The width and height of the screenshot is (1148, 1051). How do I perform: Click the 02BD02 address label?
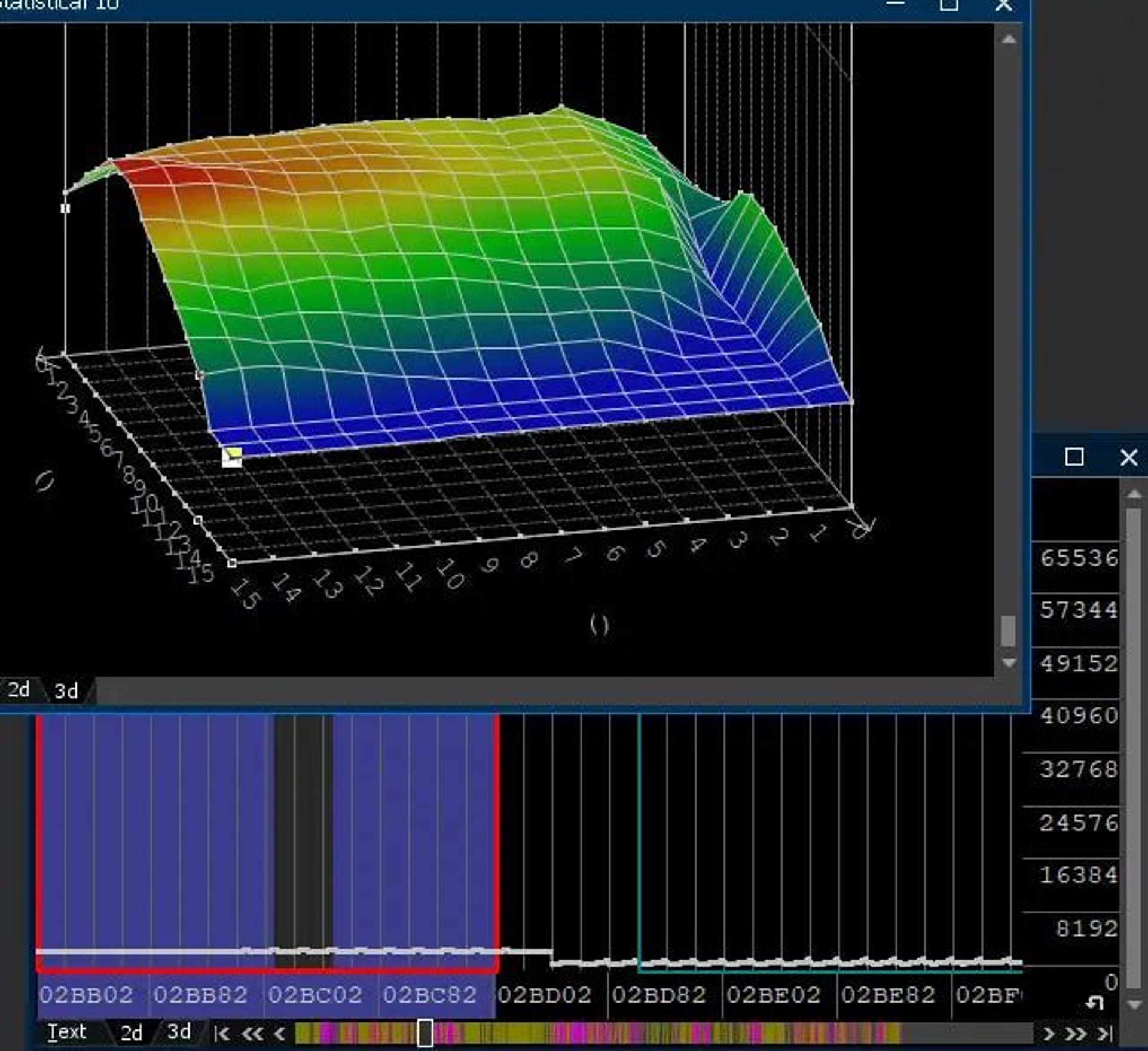coord(544,995)
